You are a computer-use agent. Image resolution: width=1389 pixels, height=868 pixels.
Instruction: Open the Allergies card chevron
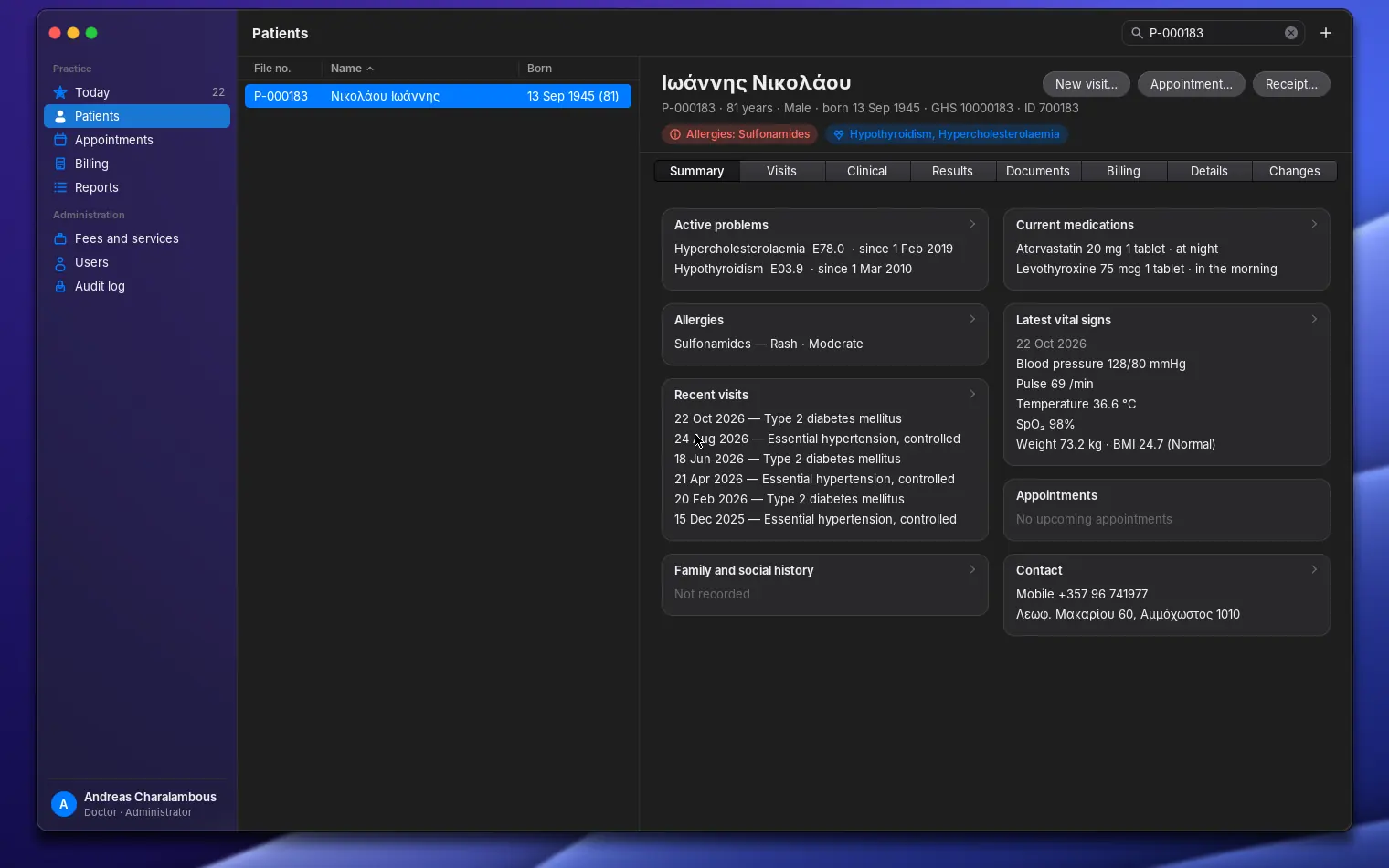[972, 319]
